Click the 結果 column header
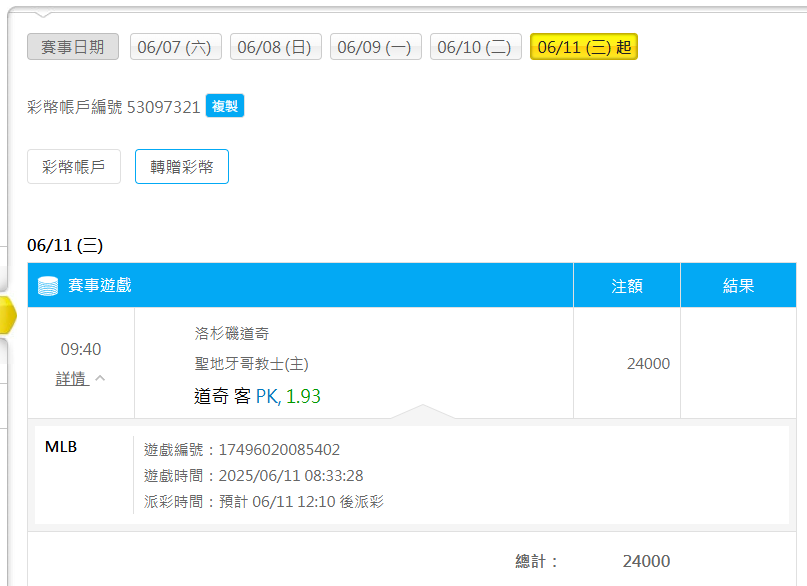This screenshot has width=807, height=586. [738, 286]
